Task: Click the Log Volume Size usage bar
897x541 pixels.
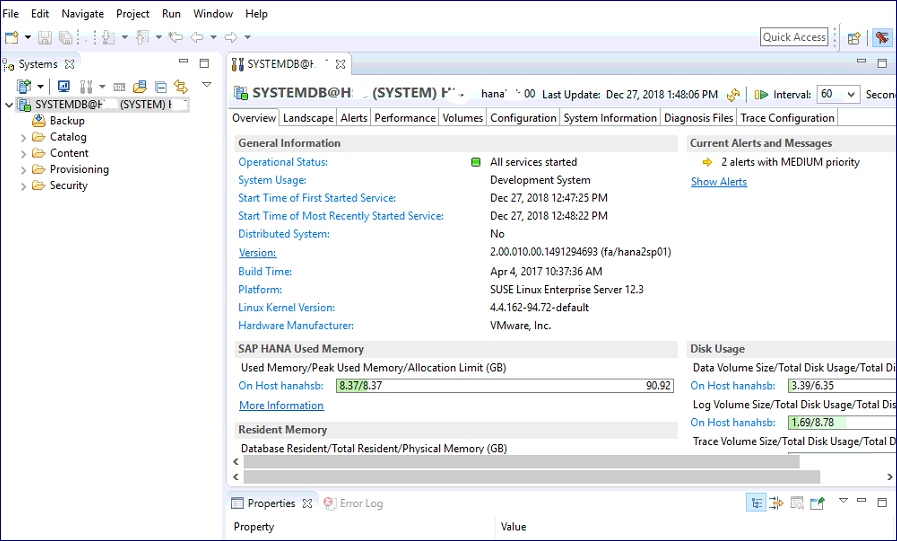Action: coord(842,423)
